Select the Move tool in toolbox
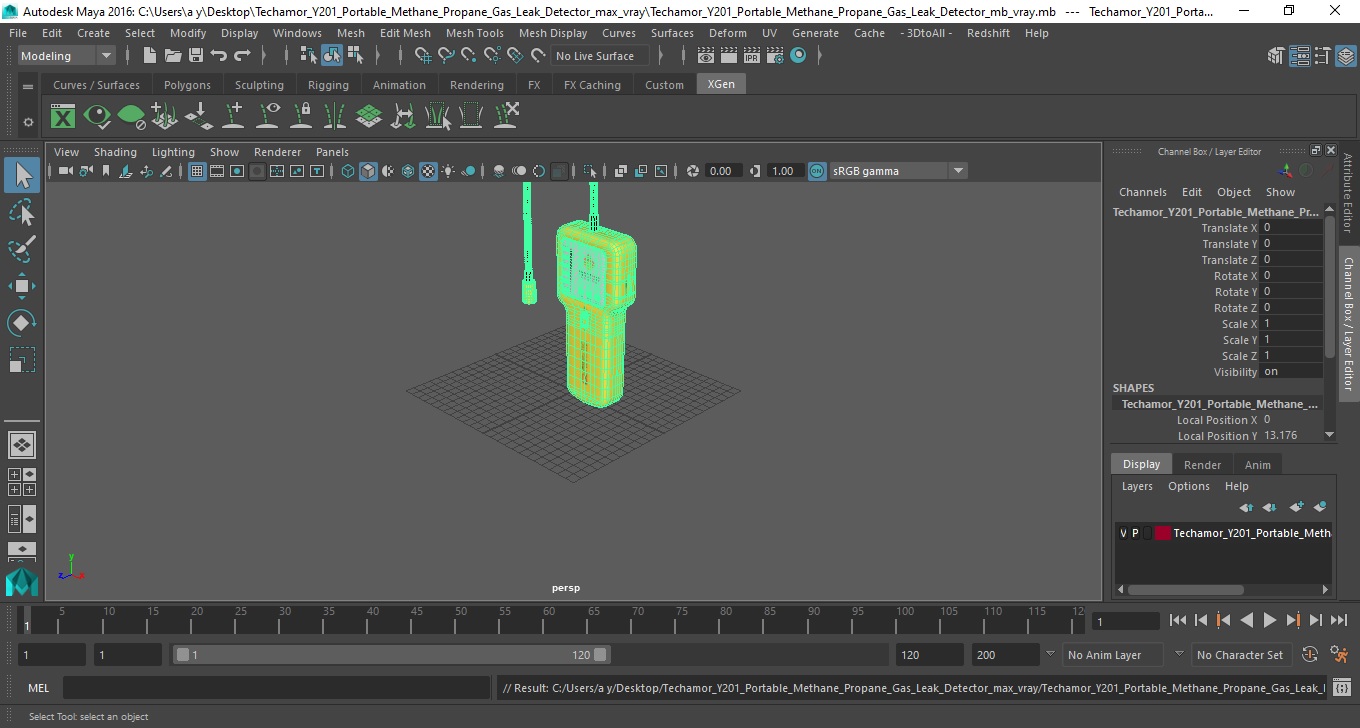The image size is (1360, 728). pyautogui.click(x=22, y=286)
